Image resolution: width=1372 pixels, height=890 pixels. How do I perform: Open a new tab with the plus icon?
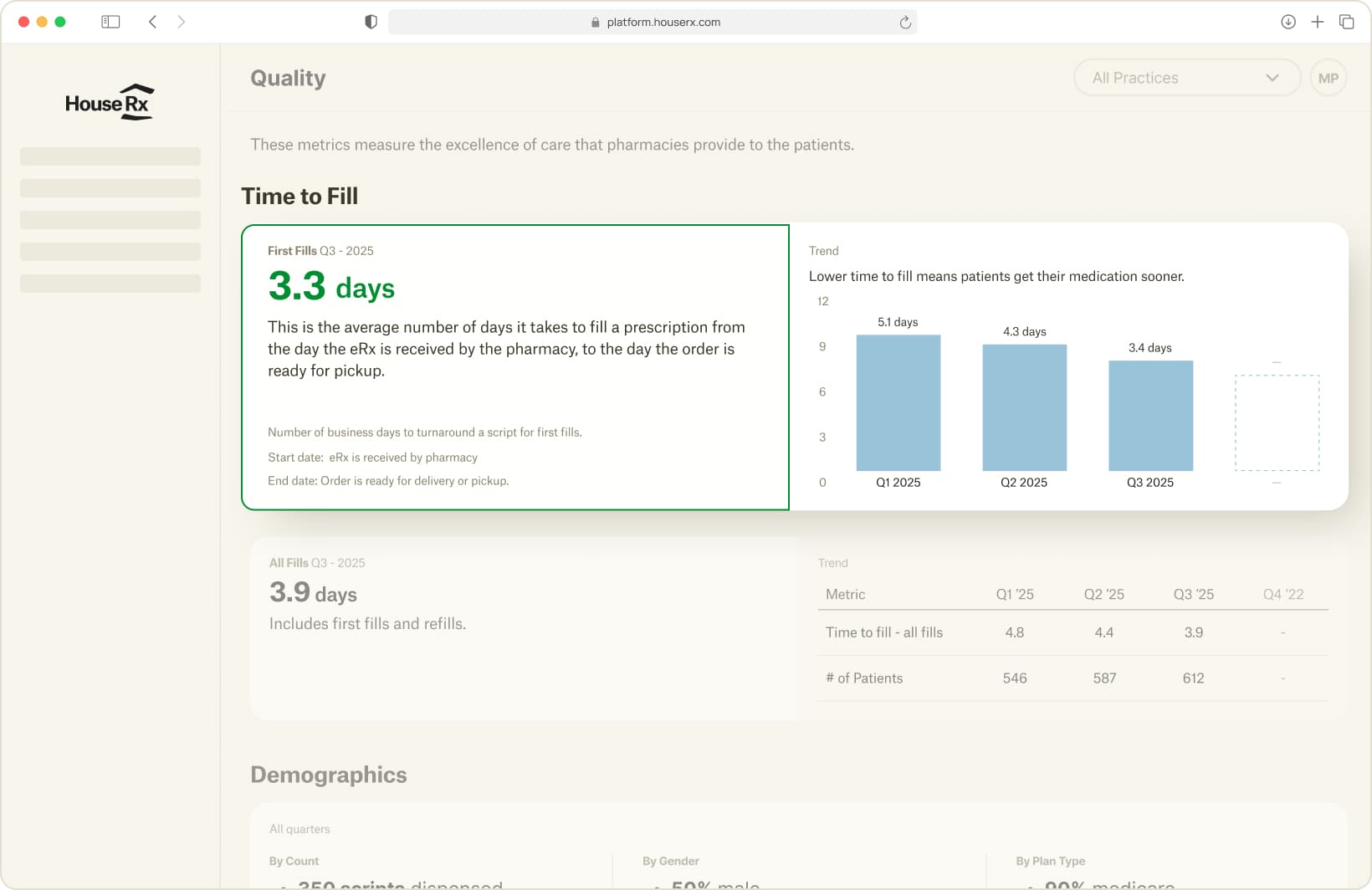1317,22
